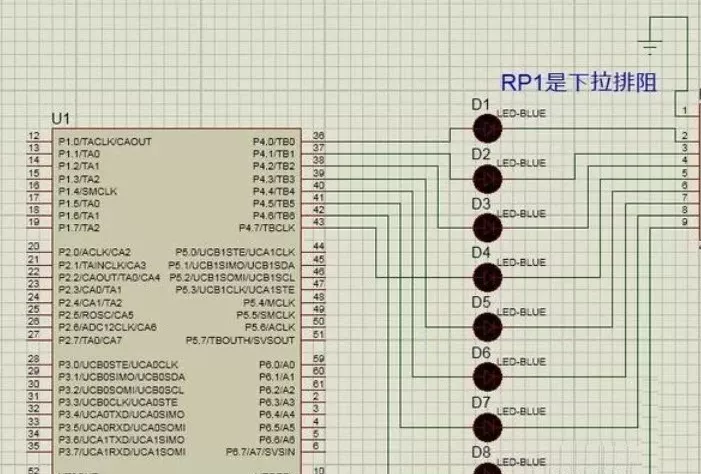This screenshot has width=701, height=474.
Task: Click the D3 LED symbol
Action: click(487, 228)
